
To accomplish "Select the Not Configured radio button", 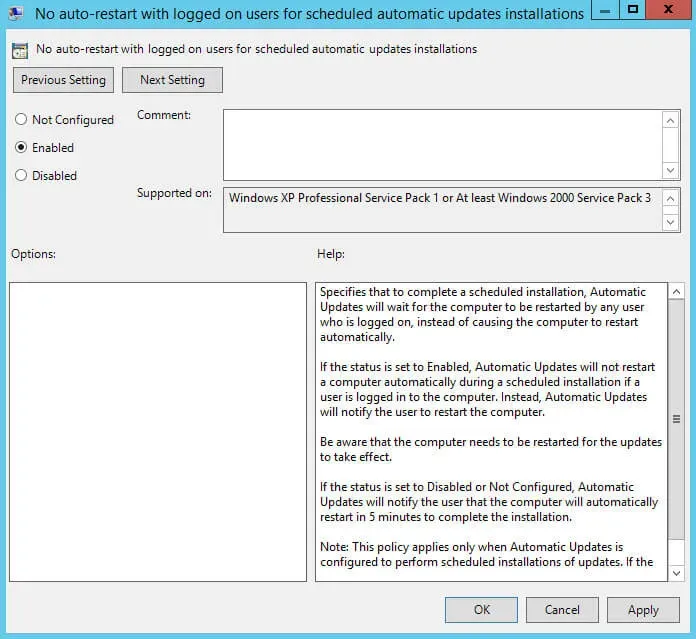I will pos(21,119).
